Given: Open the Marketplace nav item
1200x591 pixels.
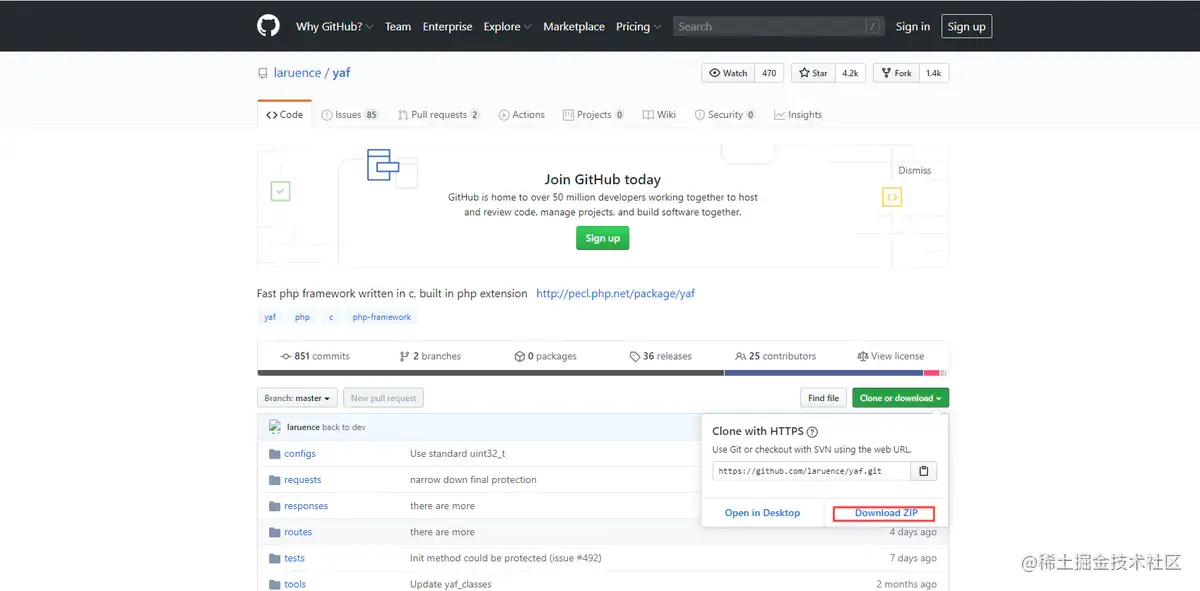Looking at the screenshot, I should point(574,27).
